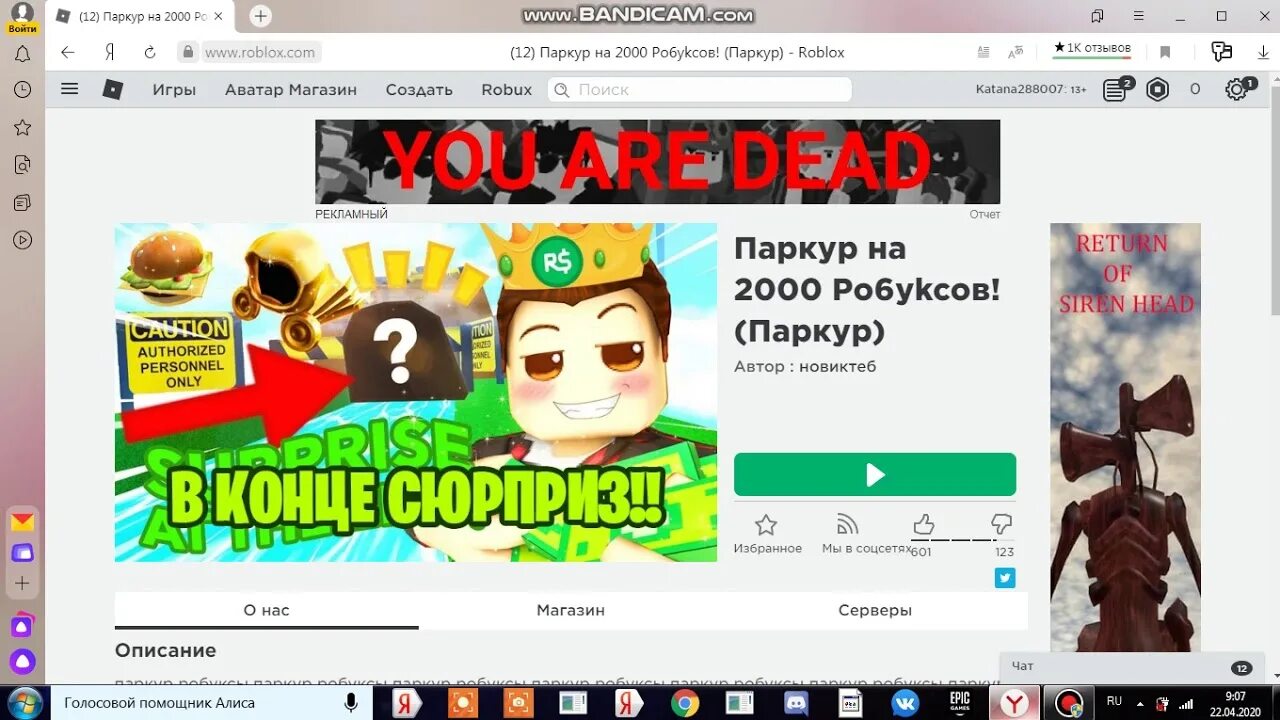Viewport: 1280px width, 720px height.
Task: Open Roblox settings gear dropdown
Action: (x=1238, y=89)
